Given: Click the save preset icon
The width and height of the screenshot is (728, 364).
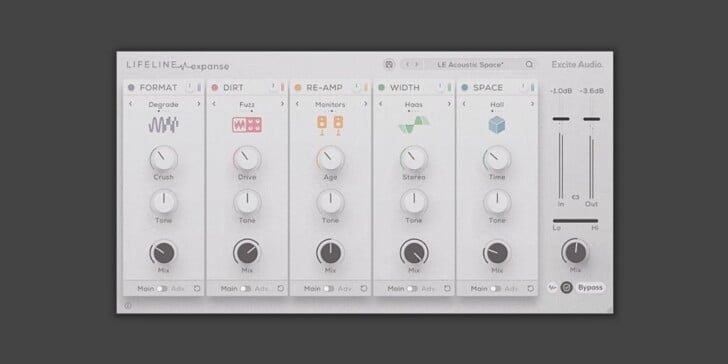Looking at the screenshot, I should (389, 65).
